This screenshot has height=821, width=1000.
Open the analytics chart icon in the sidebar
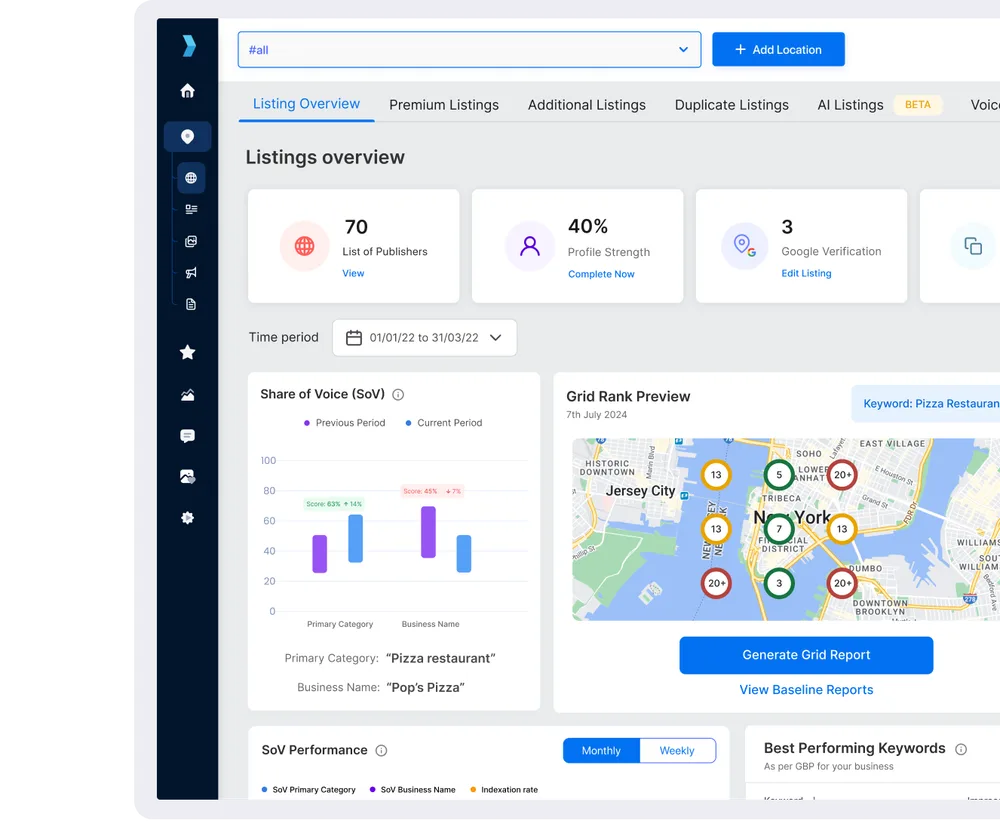(188, 395)
